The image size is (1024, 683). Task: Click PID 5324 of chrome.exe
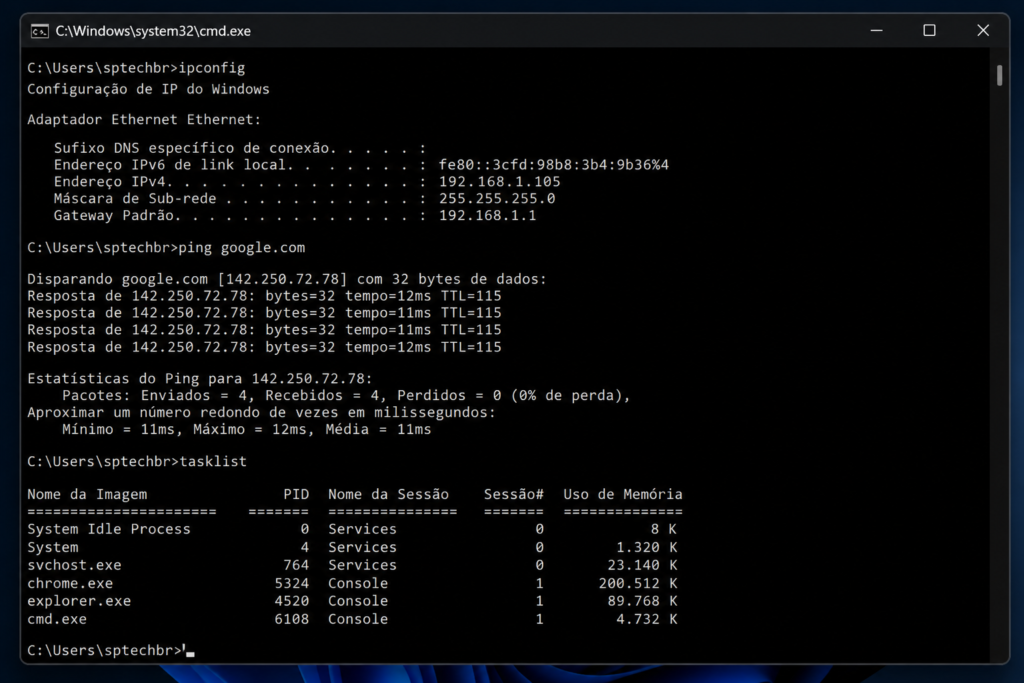point(291,583)
